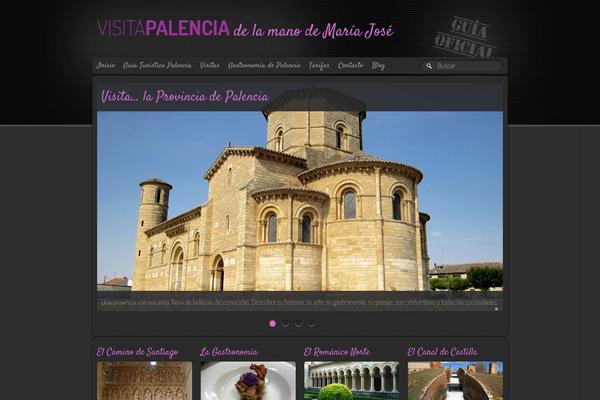Click the Gastronomía dish thumbnail
Viewport: 600px width, 400px height.
tap(248, 381)
